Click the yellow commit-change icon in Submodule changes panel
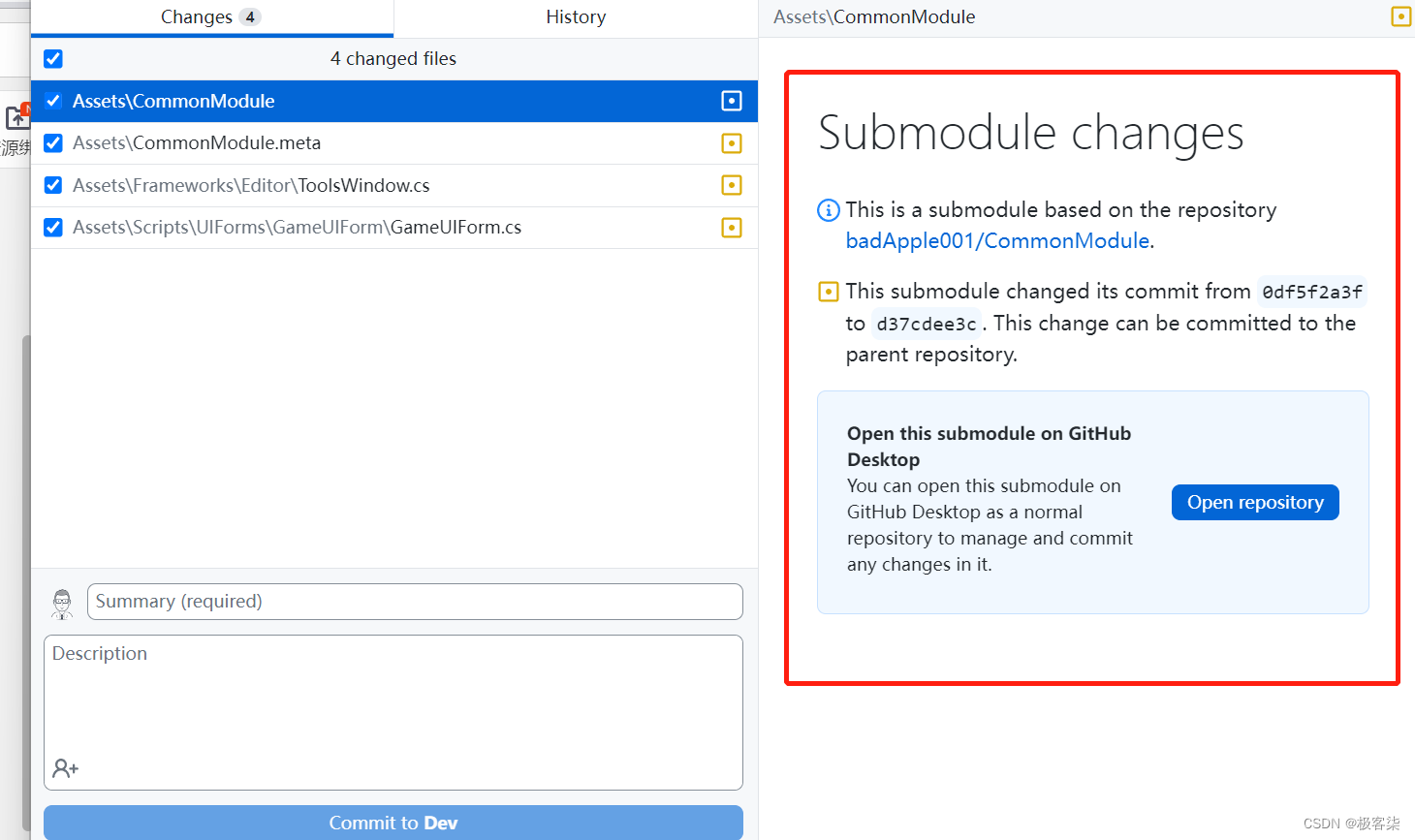 828,291
